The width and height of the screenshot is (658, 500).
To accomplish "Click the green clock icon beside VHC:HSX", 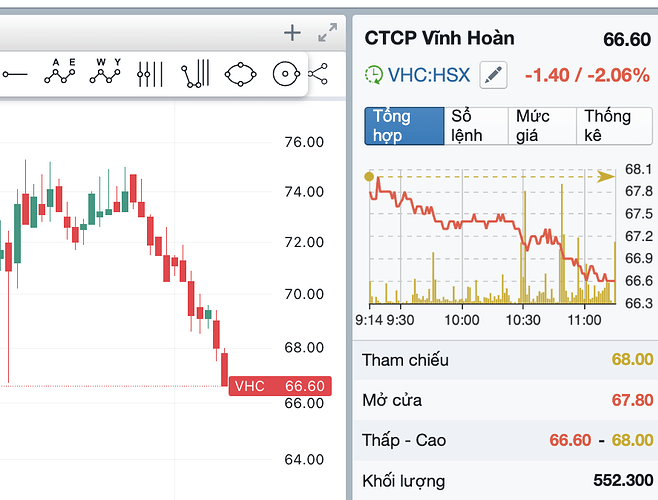I will (x=373, y=74).
